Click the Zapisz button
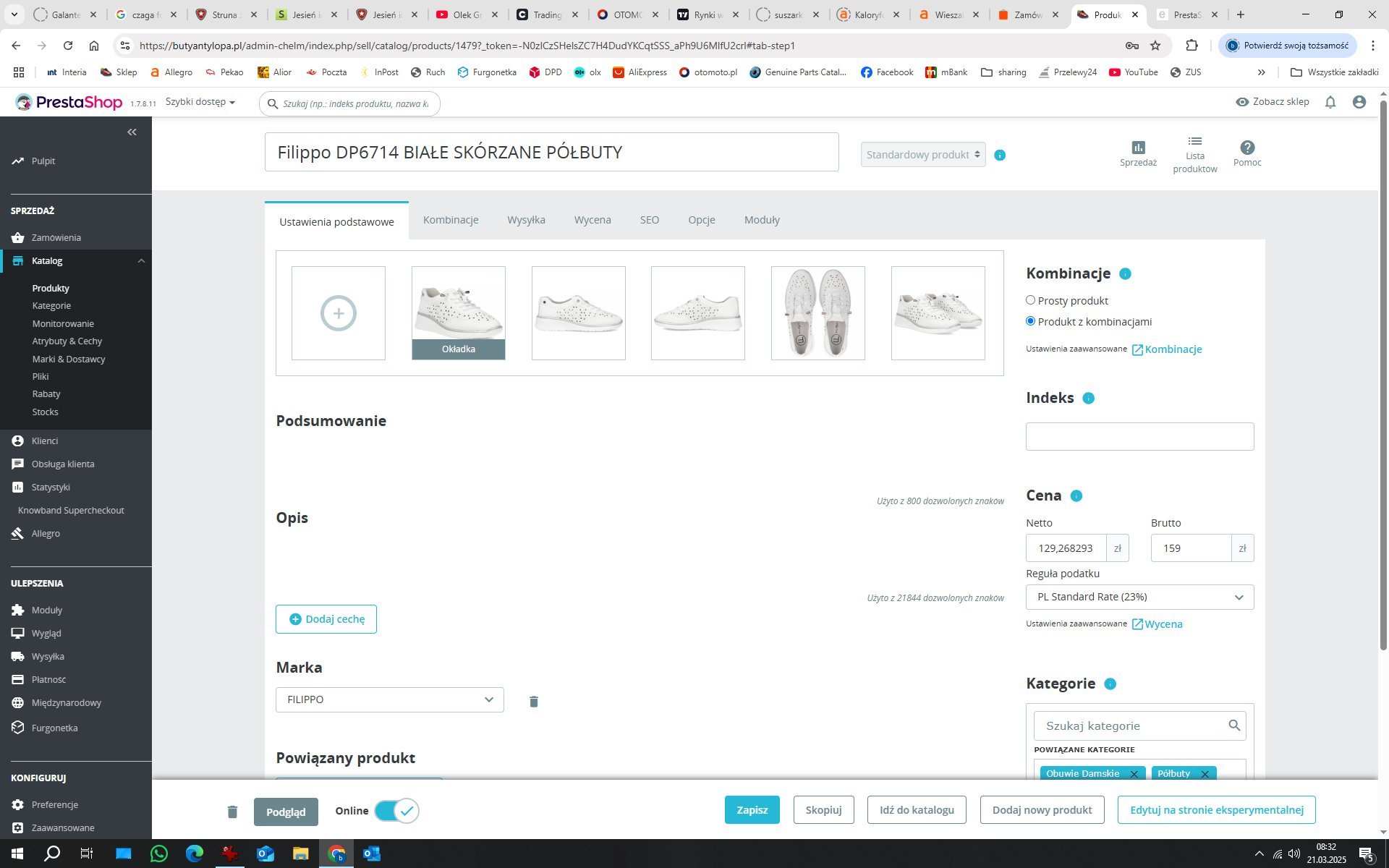 pyautogui.click(x=752, y=810)
